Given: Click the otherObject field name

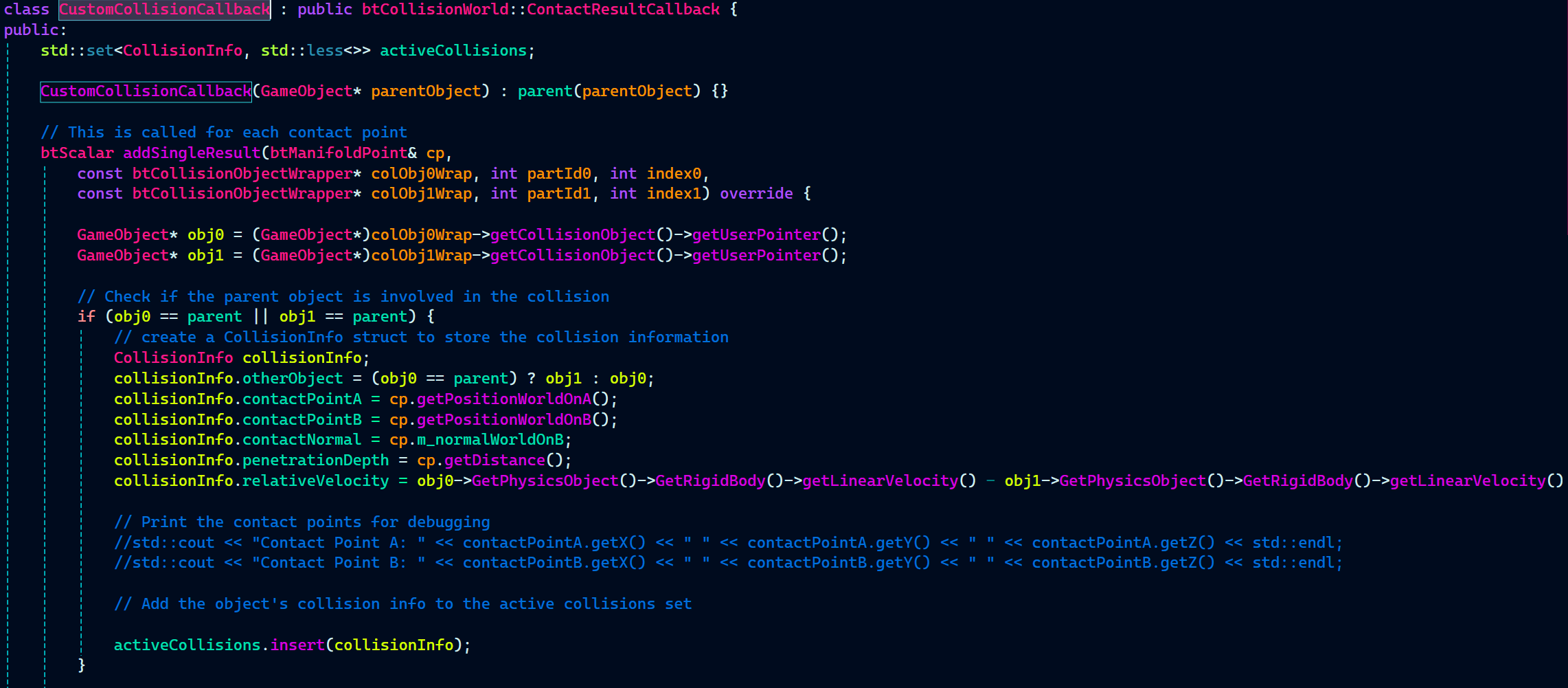Looking at the screenshot, I should 292,379.
